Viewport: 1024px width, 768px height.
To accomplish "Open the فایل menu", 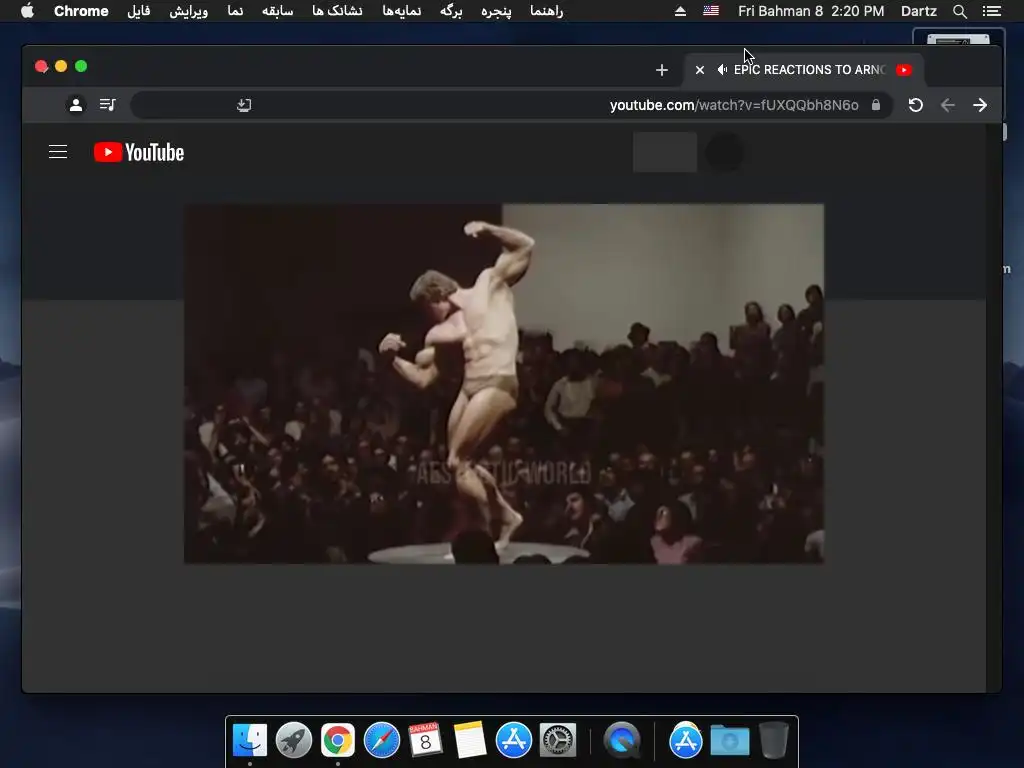I will [138, 11].
